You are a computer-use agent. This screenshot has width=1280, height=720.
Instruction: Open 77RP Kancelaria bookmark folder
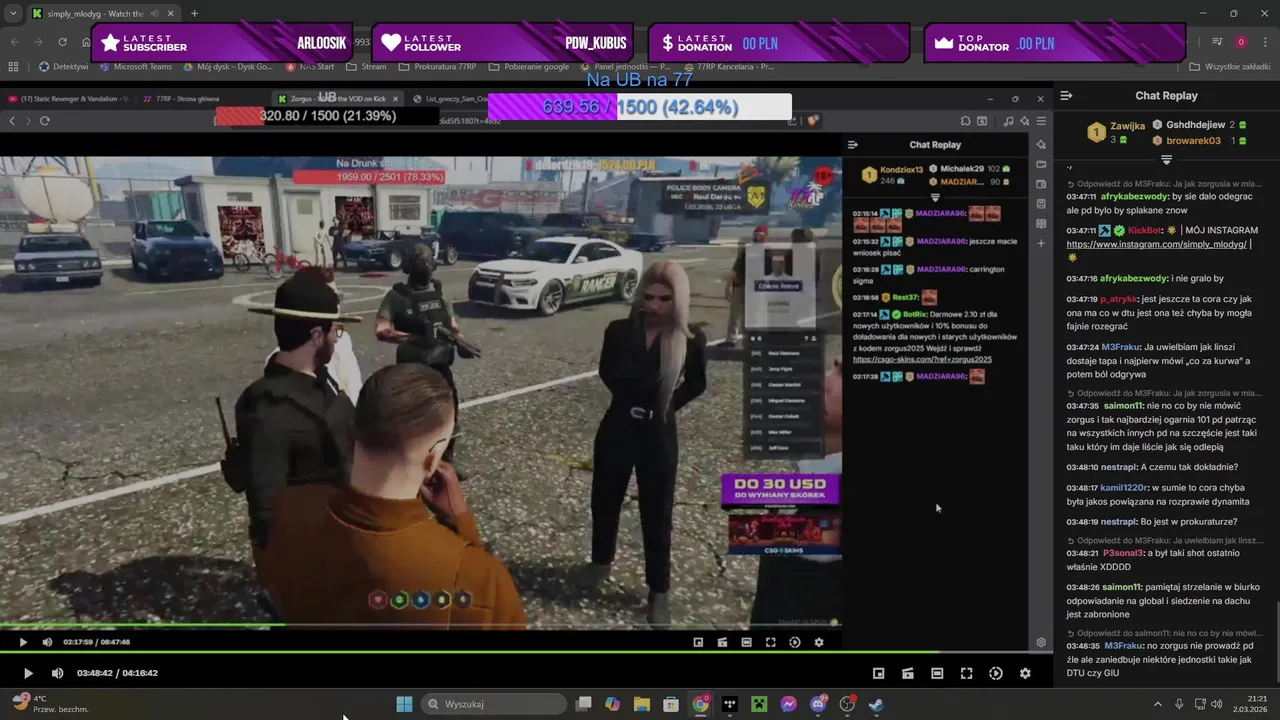point(729,67)
